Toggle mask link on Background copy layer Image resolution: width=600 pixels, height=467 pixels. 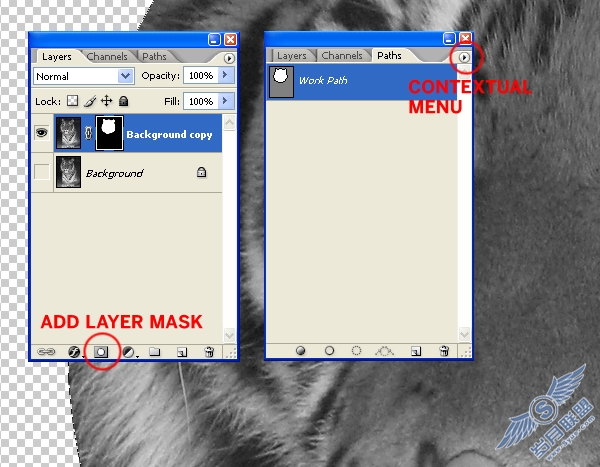88,133
